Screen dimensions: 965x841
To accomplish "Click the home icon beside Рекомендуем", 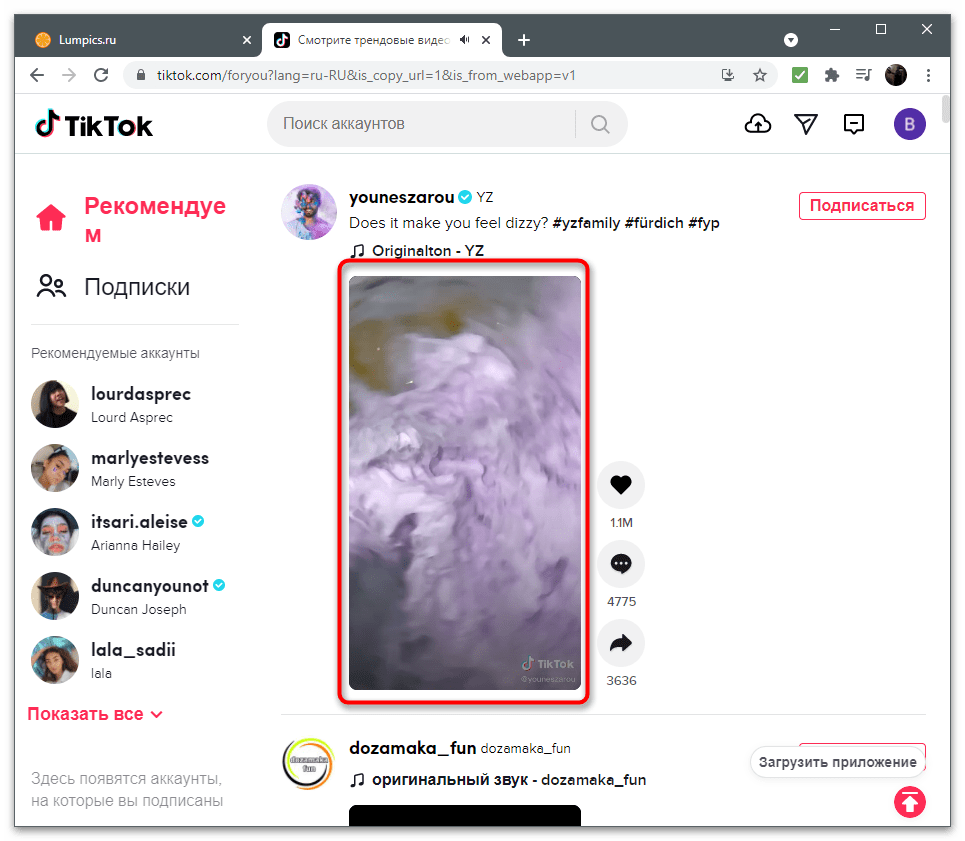I will pos(51,218).
